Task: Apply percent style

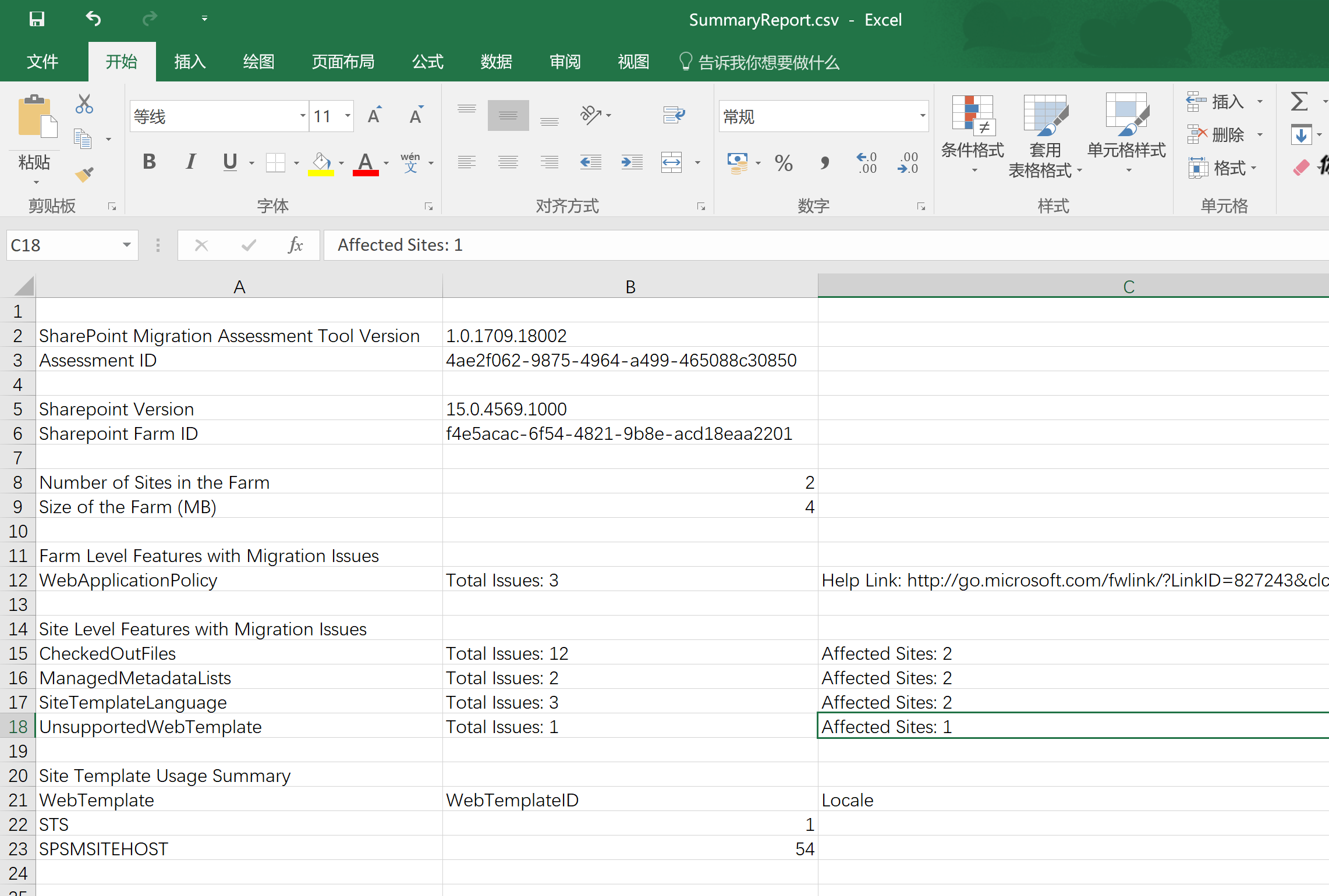Action: click(x=784, y=163)
